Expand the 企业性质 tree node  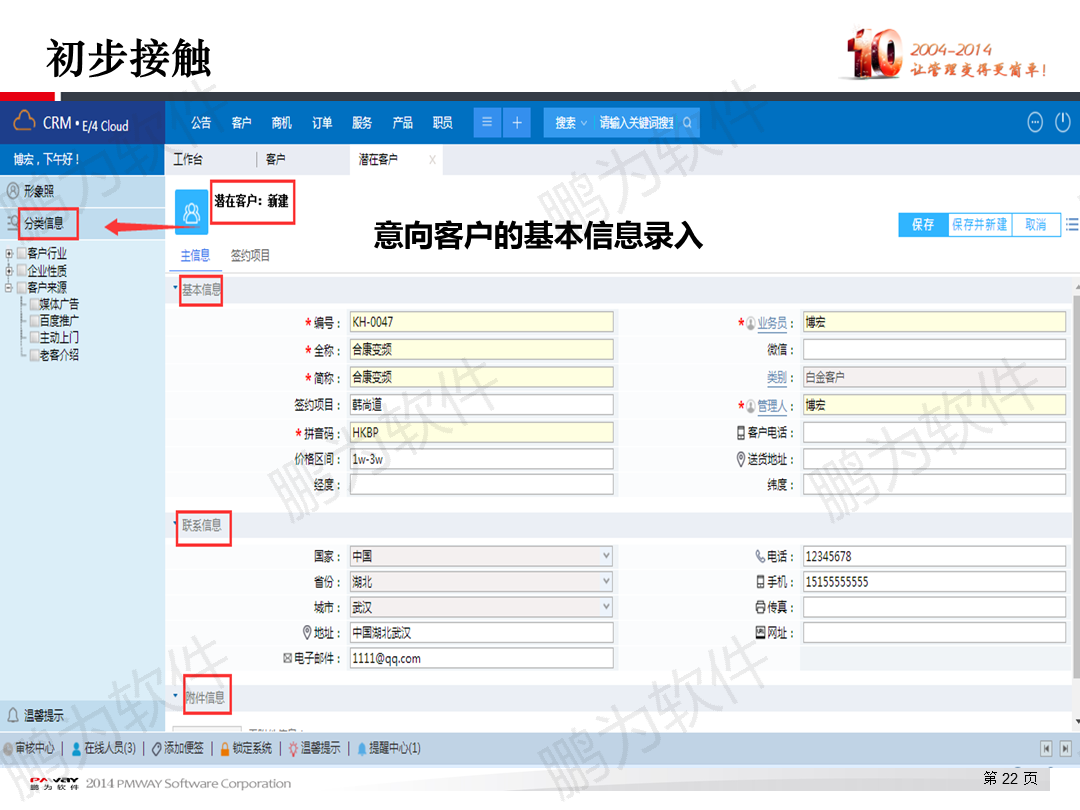click(x=9, y=271)
